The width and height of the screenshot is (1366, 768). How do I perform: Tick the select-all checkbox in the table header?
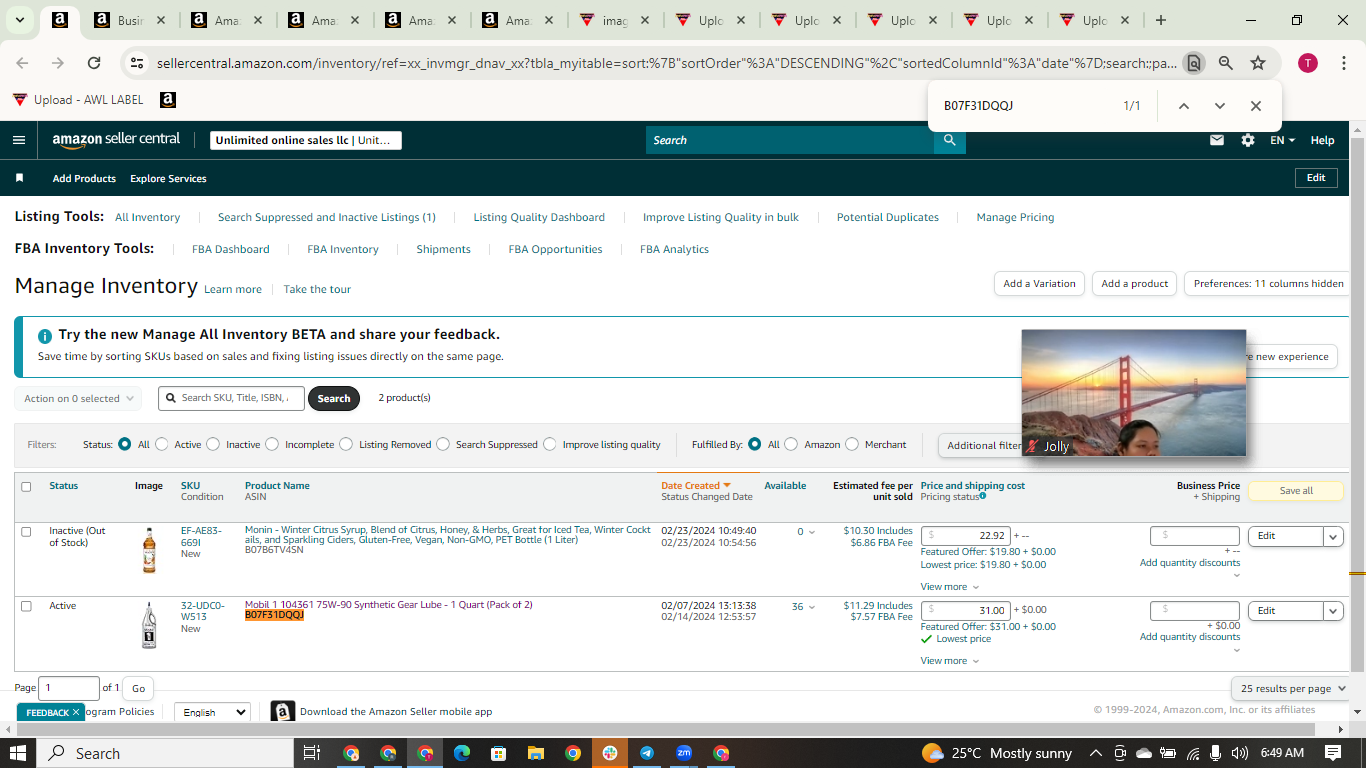[x=26, y=487]
